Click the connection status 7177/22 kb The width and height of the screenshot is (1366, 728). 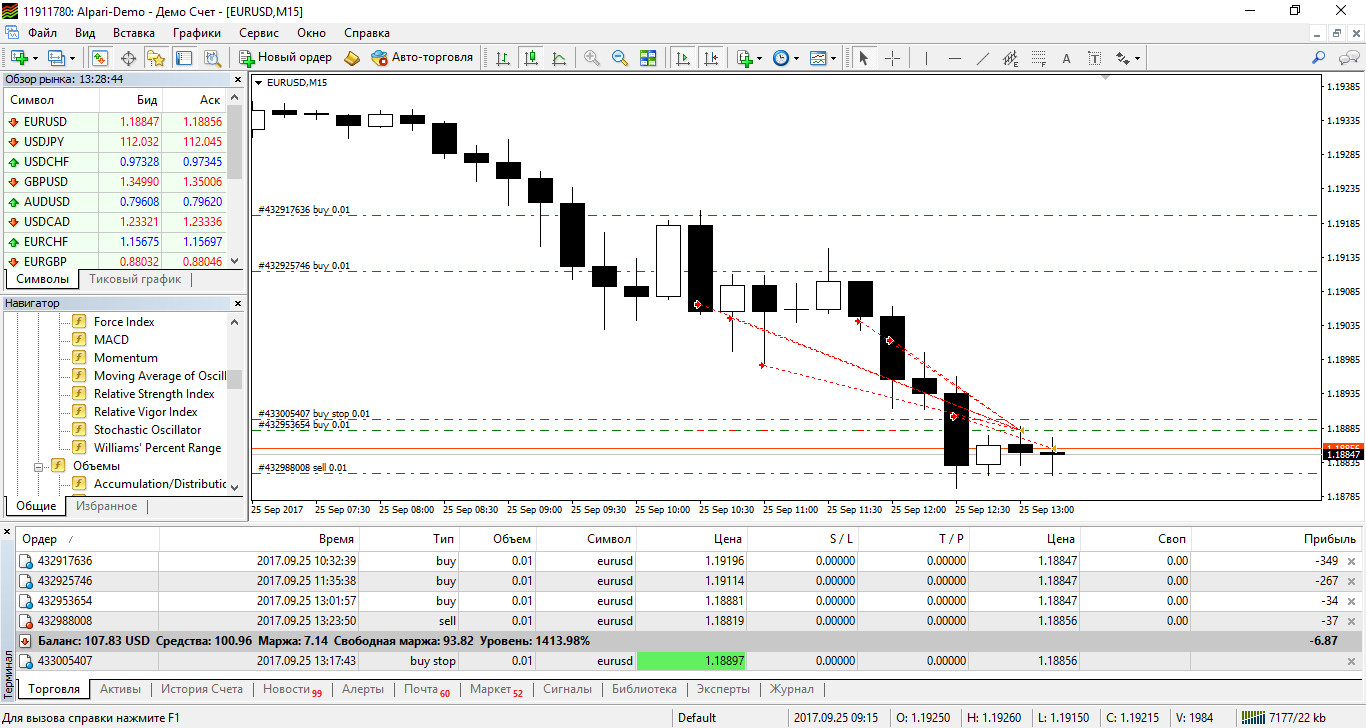[1283, 717]
